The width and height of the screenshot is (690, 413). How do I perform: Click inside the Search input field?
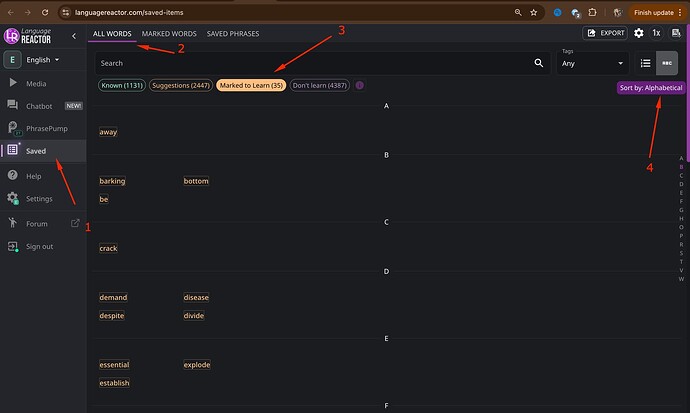point(312,63)
